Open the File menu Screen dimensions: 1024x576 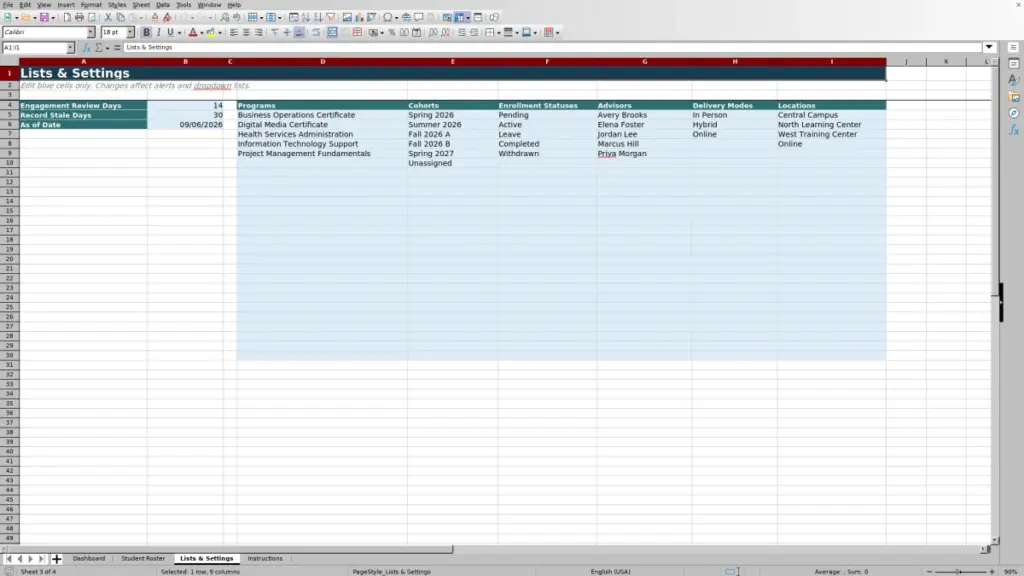click(x=8, y=5)
